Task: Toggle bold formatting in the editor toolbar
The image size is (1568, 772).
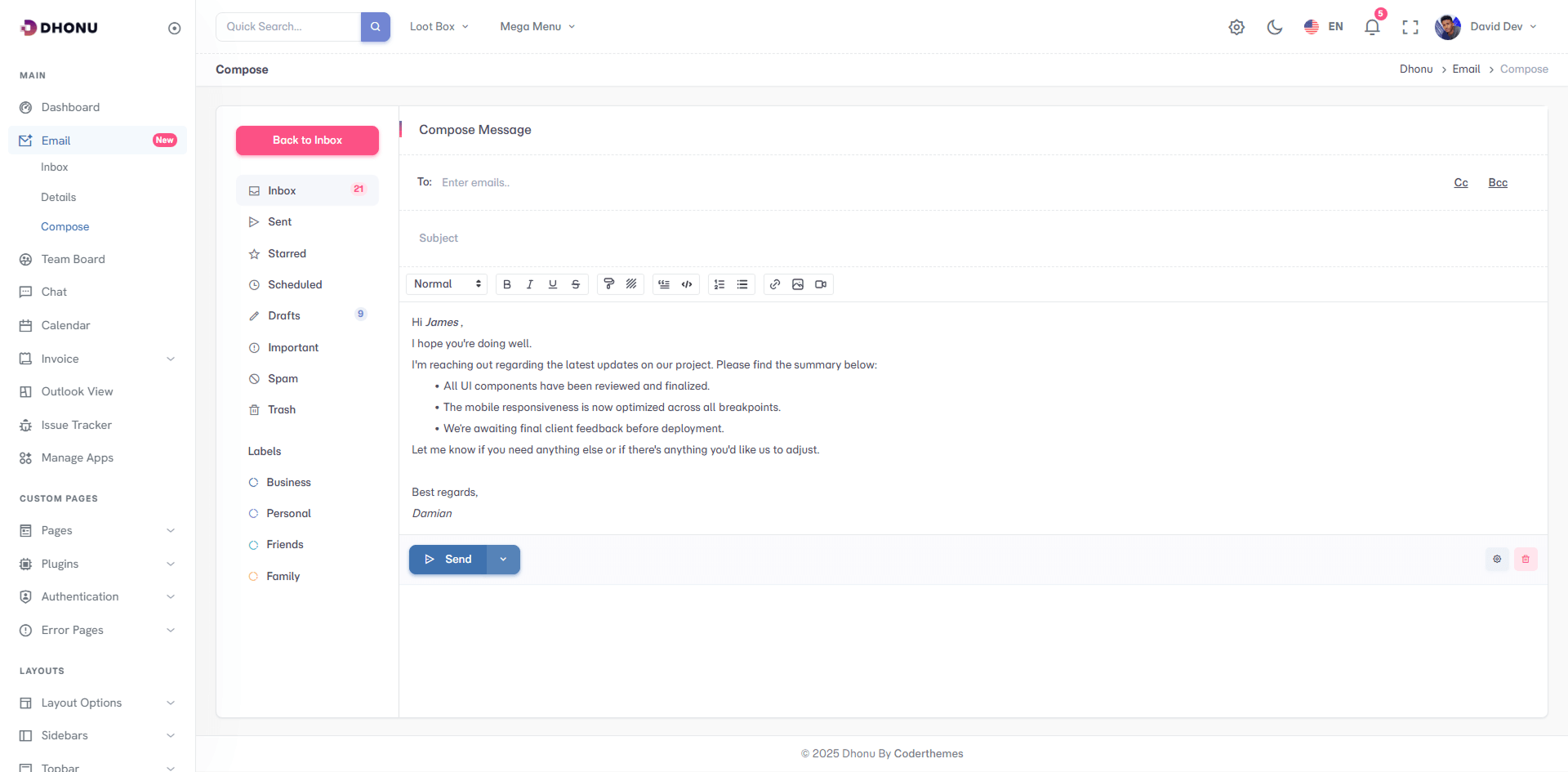Action: 507,284
